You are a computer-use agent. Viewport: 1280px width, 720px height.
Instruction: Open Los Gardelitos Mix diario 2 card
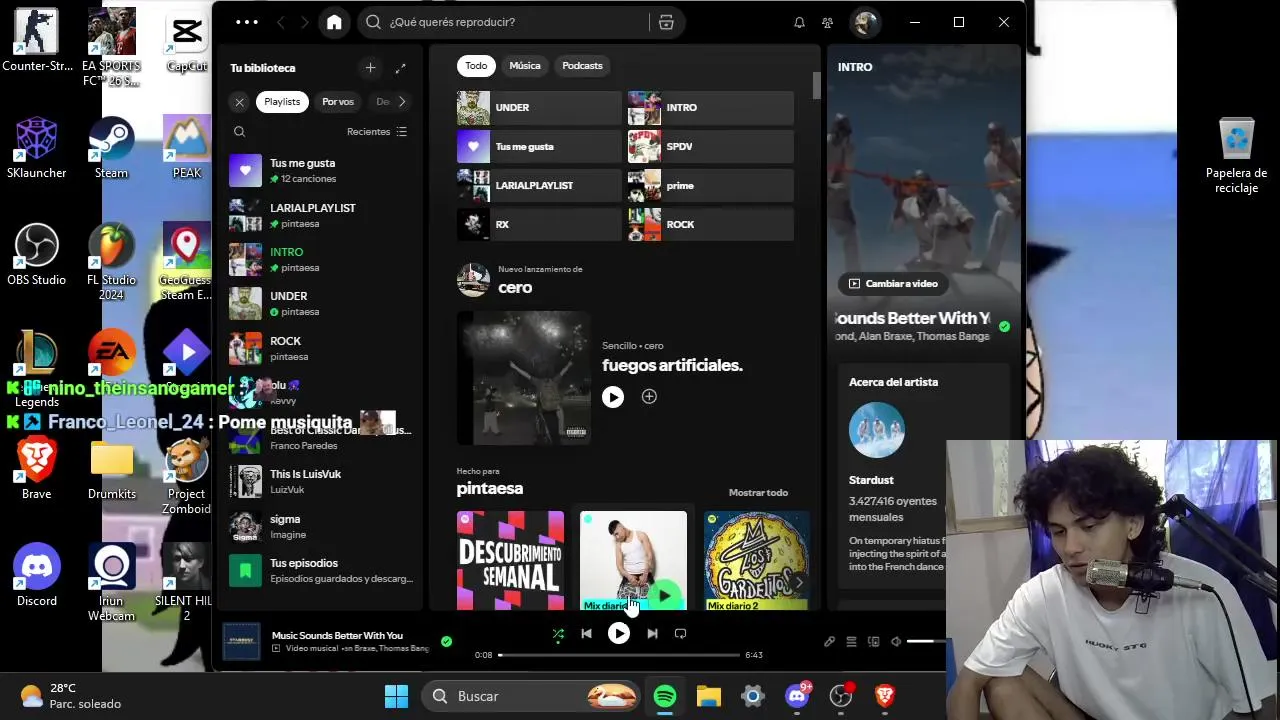coord(757,560)
